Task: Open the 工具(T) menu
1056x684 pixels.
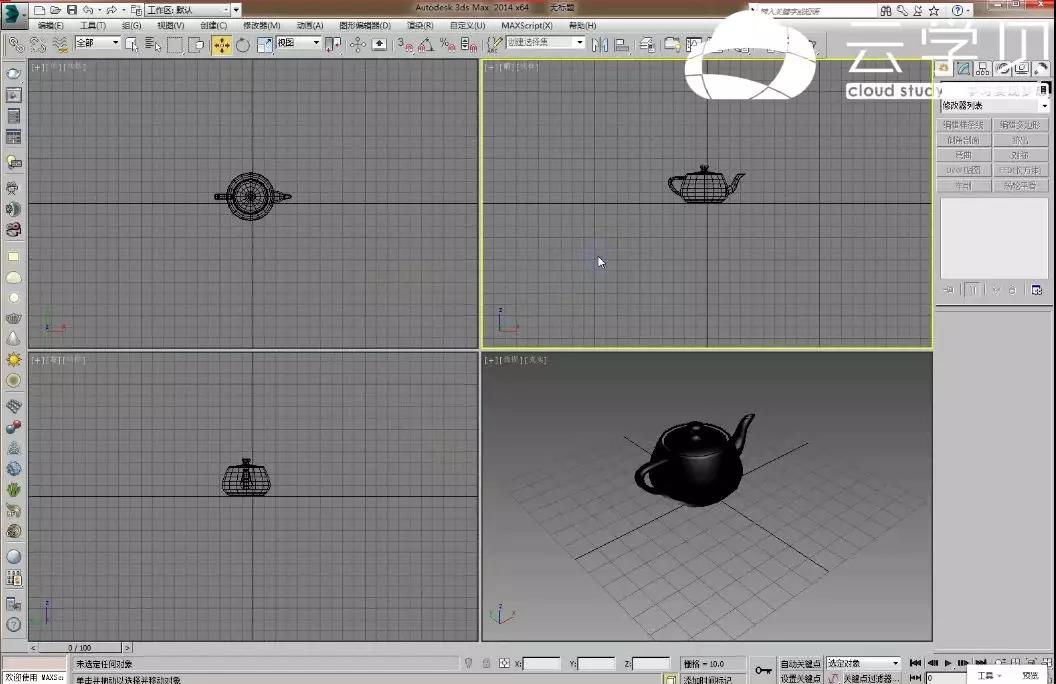Action: (93, 26)
